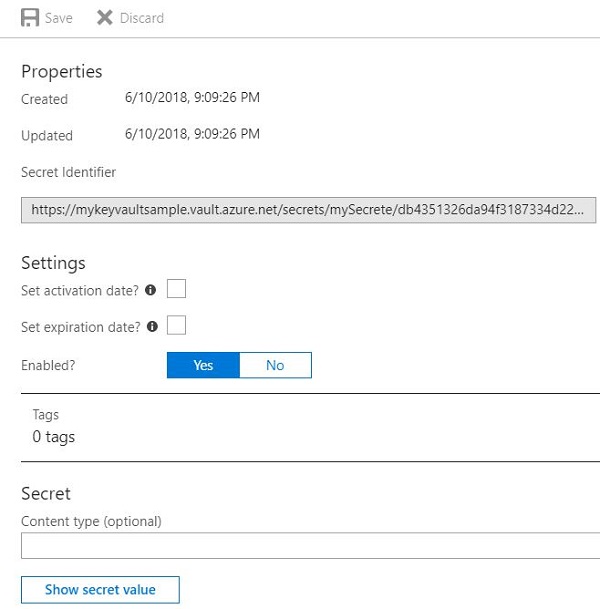
Task: Focus the Content type (optional) input
Action: [x=310, y=545]
